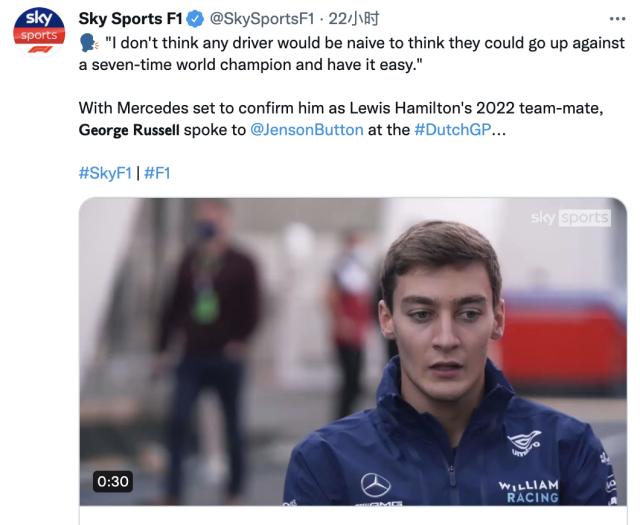Click the sentence mentioning Lewis Hamilton's team-mate
Image resolution: width=640 pixels, height=525 pixels.
click(340, 108)
